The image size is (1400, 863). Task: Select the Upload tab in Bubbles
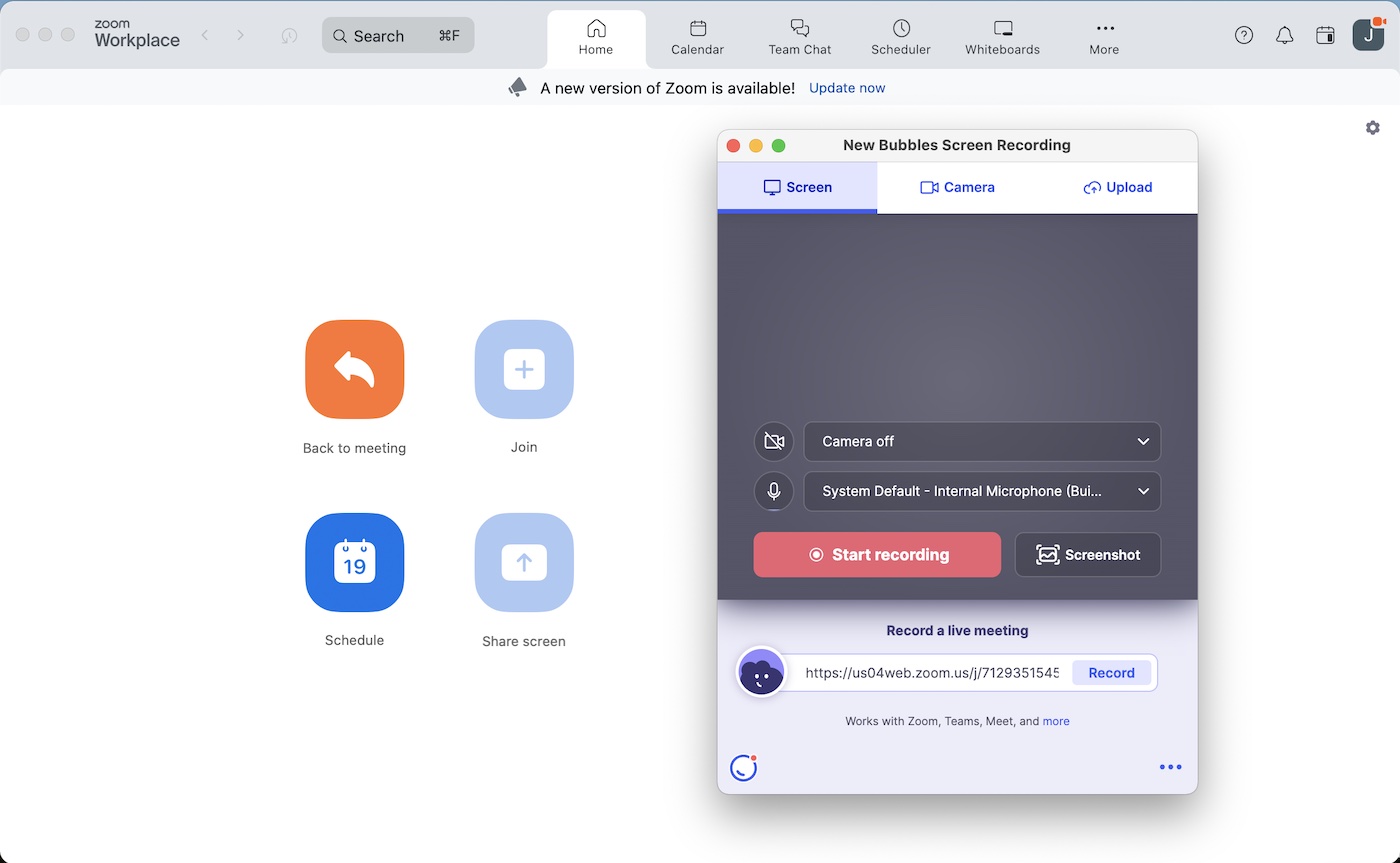point(1117,187)
